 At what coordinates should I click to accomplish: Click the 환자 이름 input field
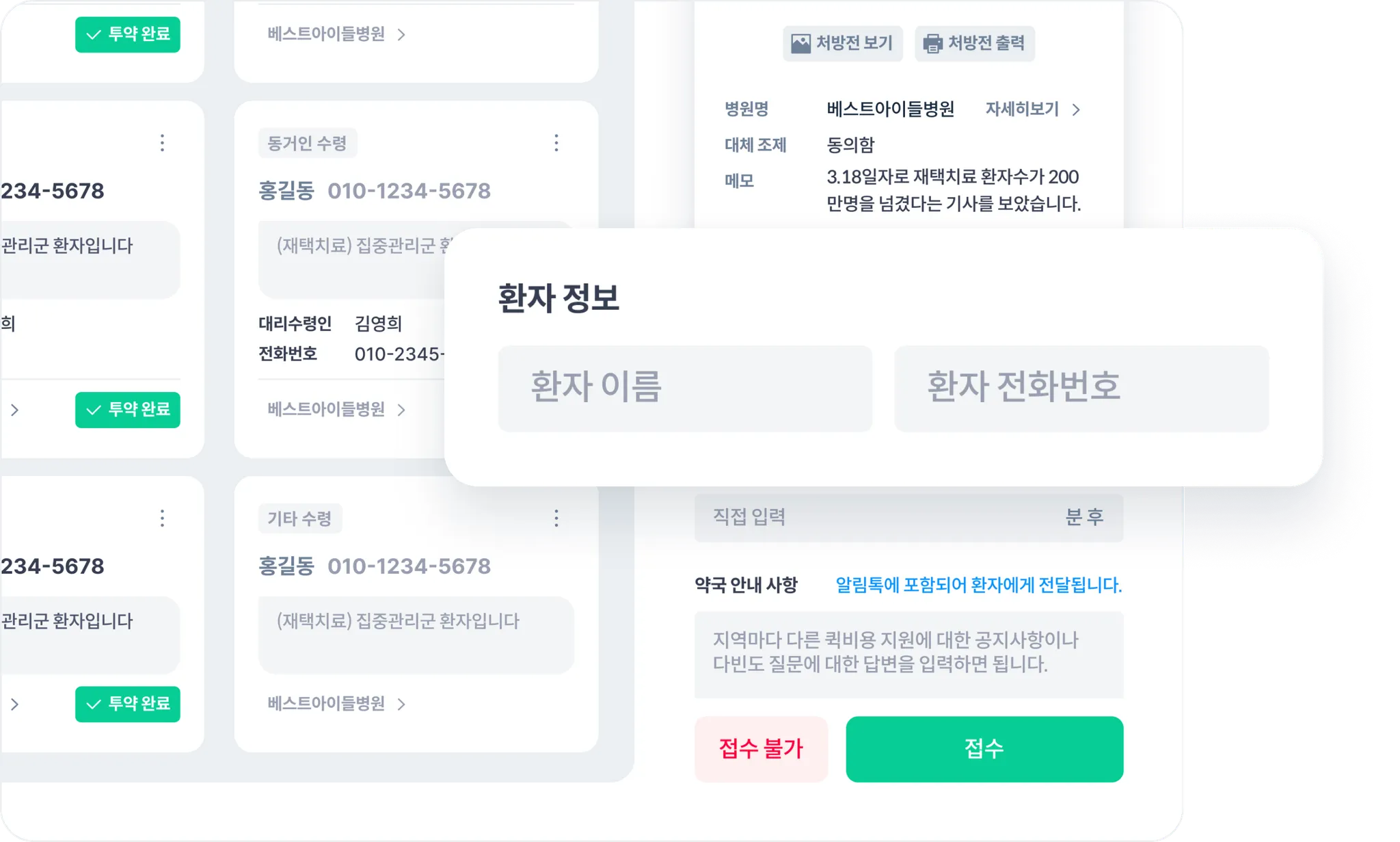tap(684, 388)
